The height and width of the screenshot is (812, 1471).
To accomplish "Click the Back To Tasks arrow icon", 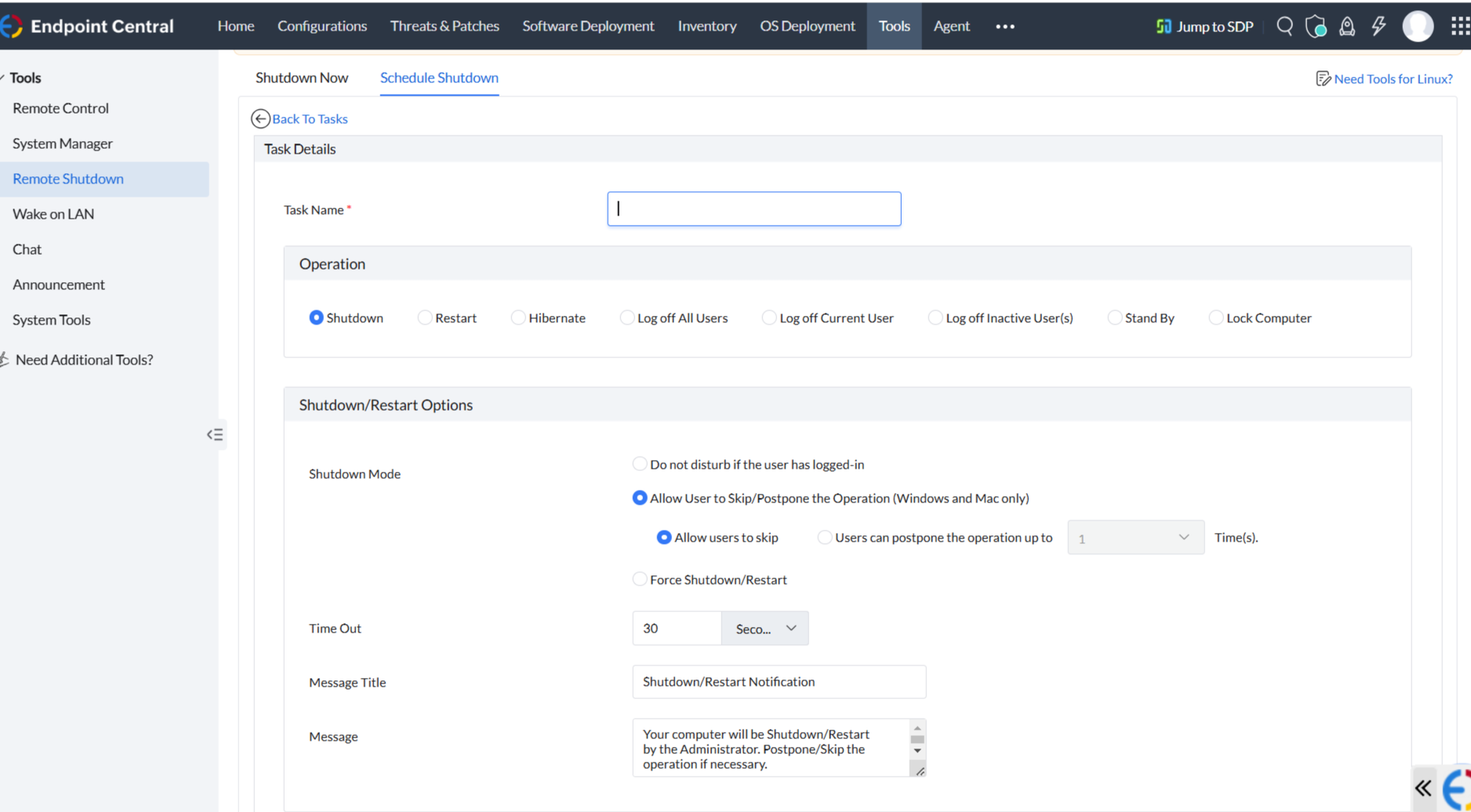I will (x=260, y=118).
